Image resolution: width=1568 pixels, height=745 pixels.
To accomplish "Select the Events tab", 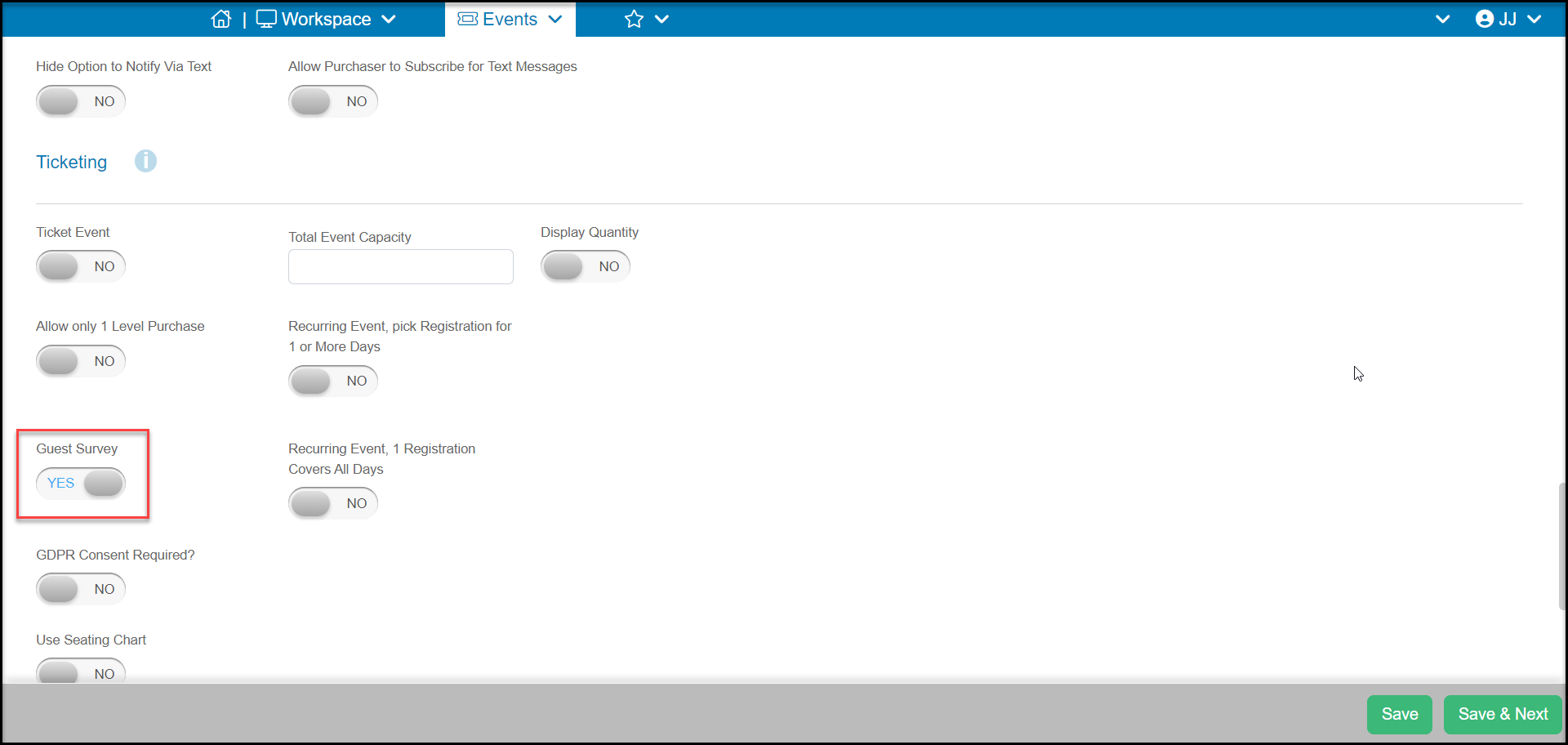I will click(x=510, y=19).
